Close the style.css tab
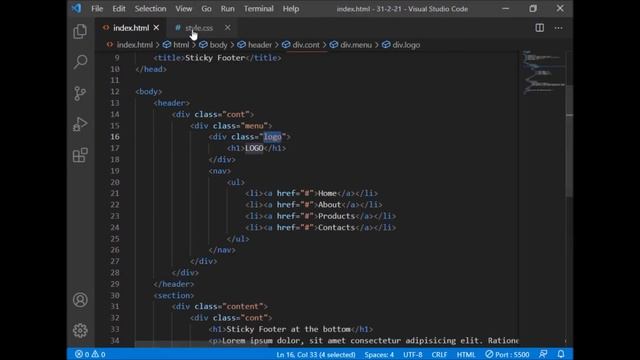Image resolution: width=640 pixels, height=360 pixels. (227, 27)
